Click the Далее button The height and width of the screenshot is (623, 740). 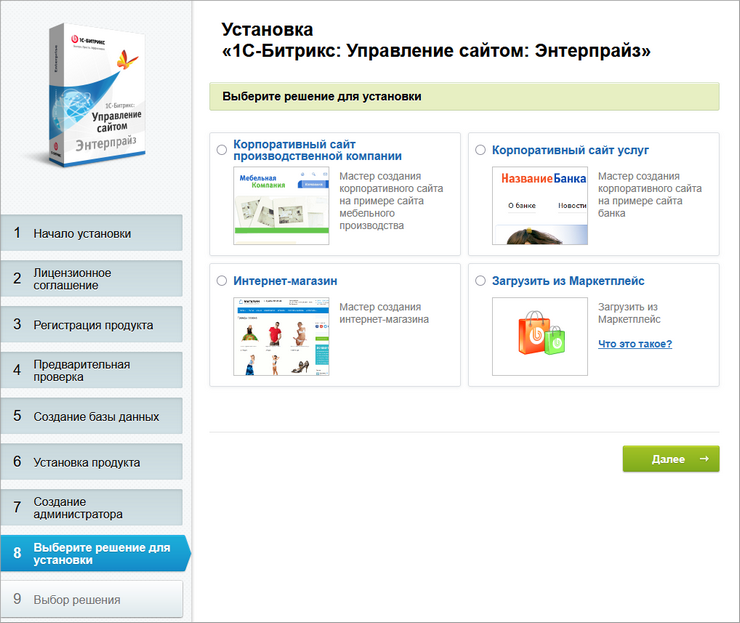coord(671,459)
